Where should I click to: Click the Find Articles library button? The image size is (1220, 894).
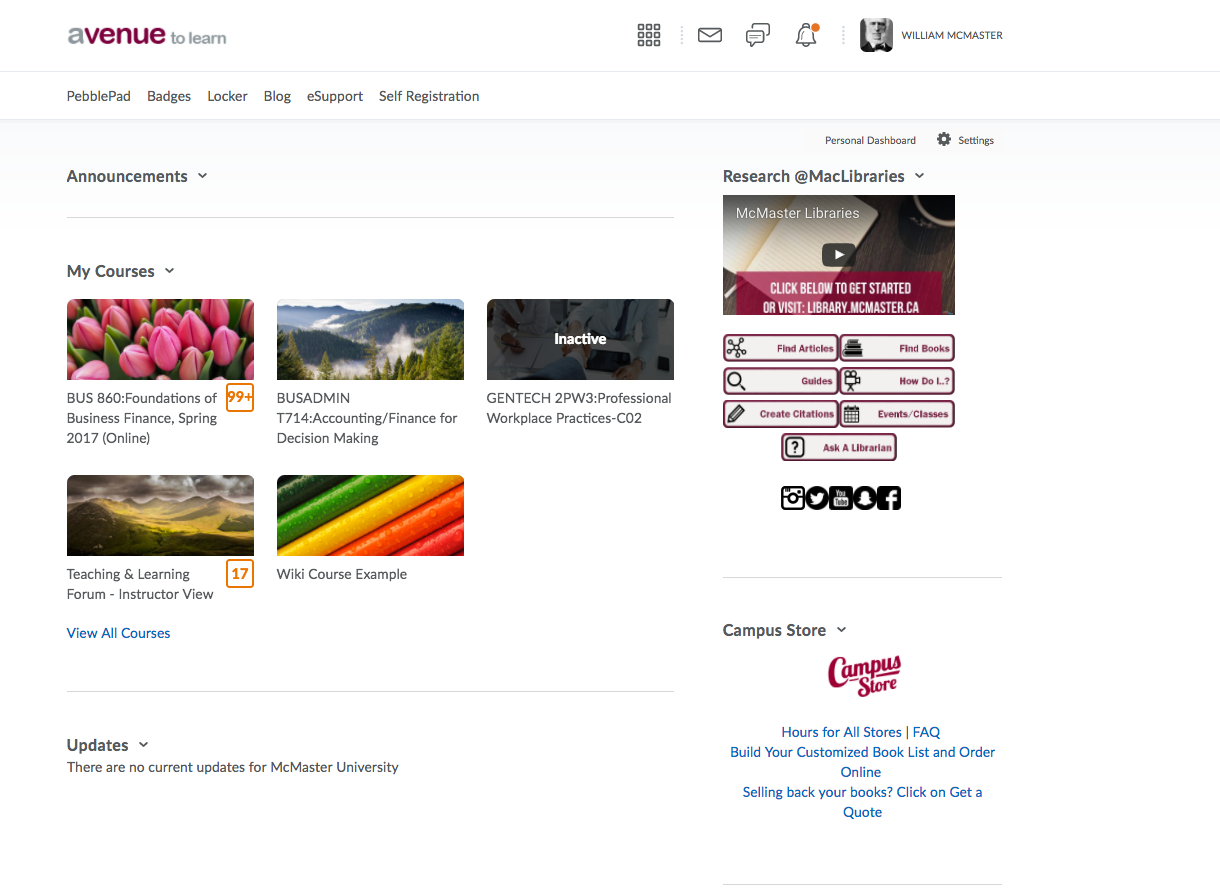point(781,348)
